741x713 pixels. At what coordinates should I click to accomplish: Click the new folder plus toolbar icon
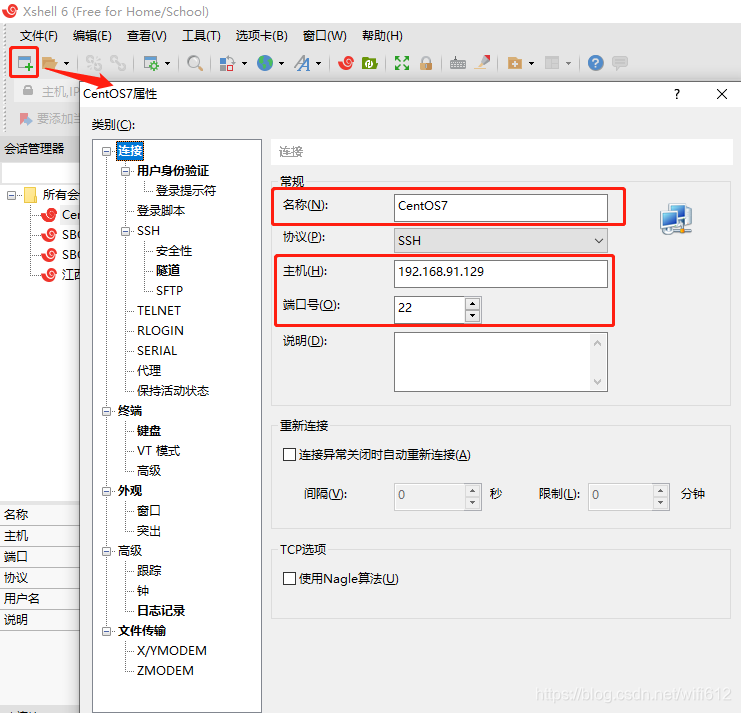click(x=515, y=63)
